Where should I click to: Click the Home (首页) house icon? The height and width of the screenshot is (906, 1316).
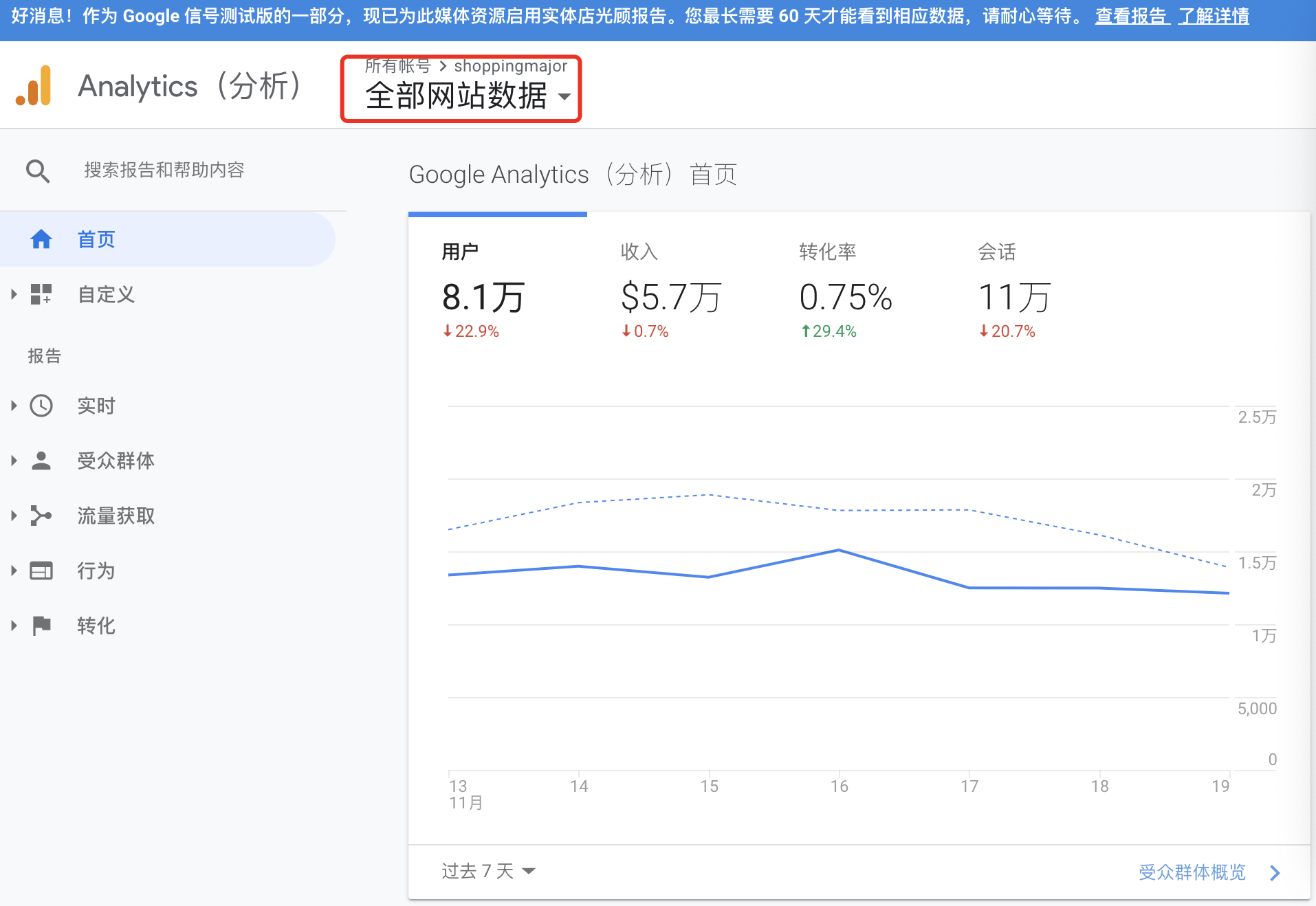pos(41,239)
